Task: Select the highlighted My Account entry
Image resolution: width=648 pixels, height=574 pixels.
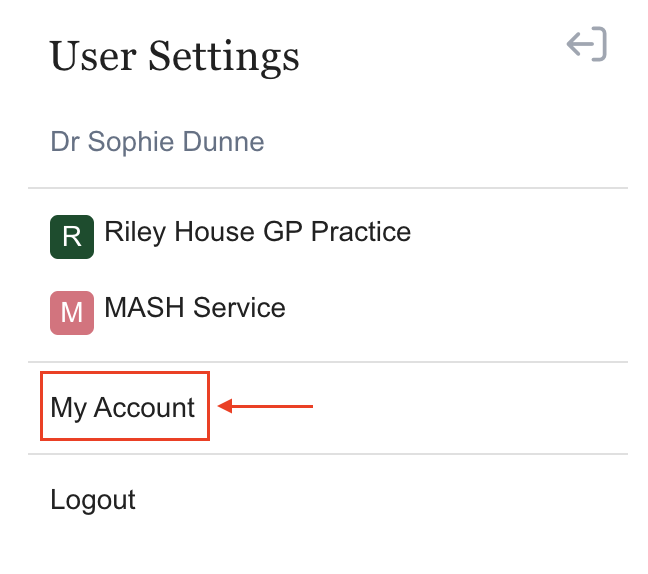Action: point(123,407)
